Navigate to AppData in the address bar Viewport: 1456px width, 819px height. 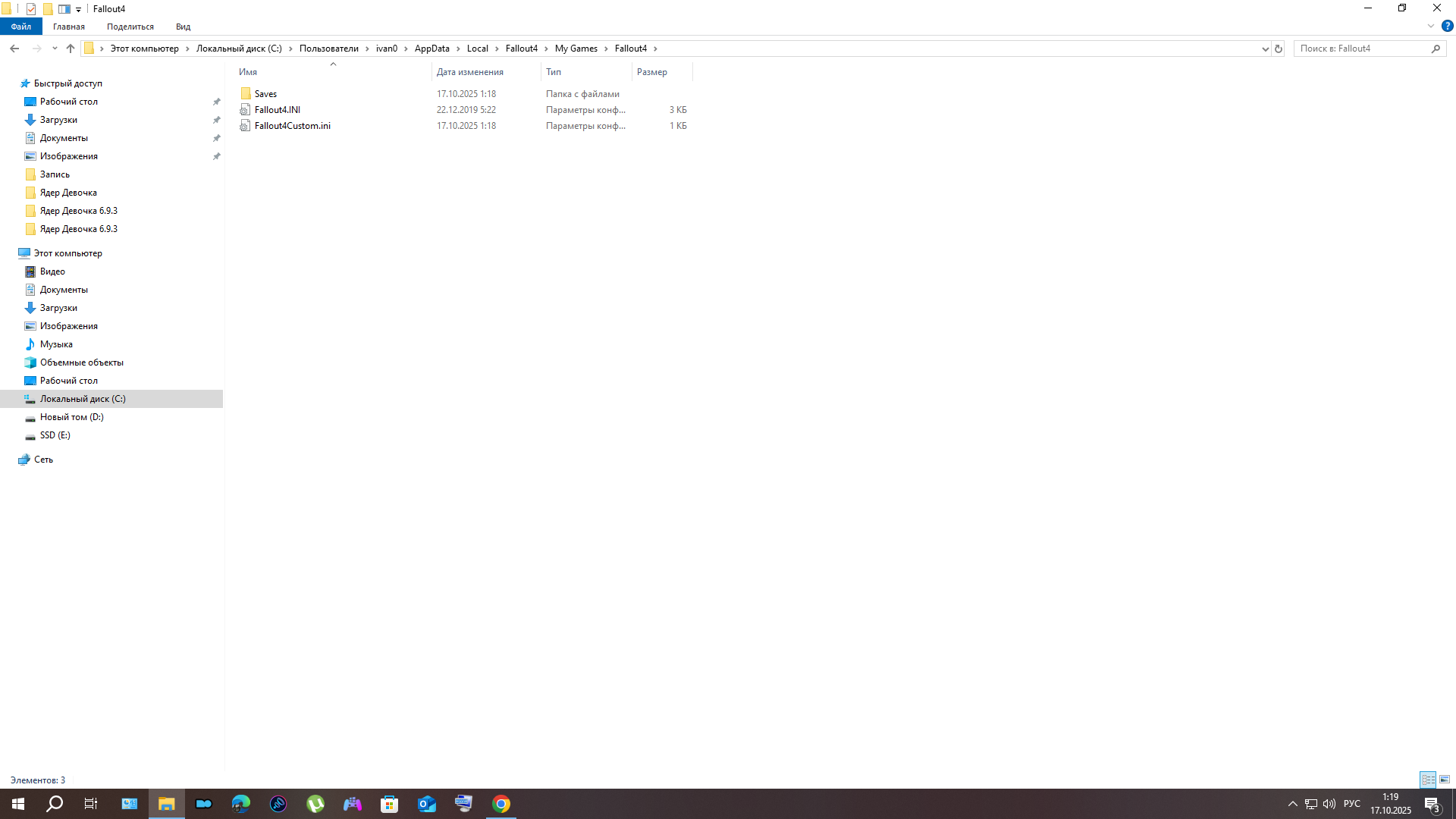432,49
